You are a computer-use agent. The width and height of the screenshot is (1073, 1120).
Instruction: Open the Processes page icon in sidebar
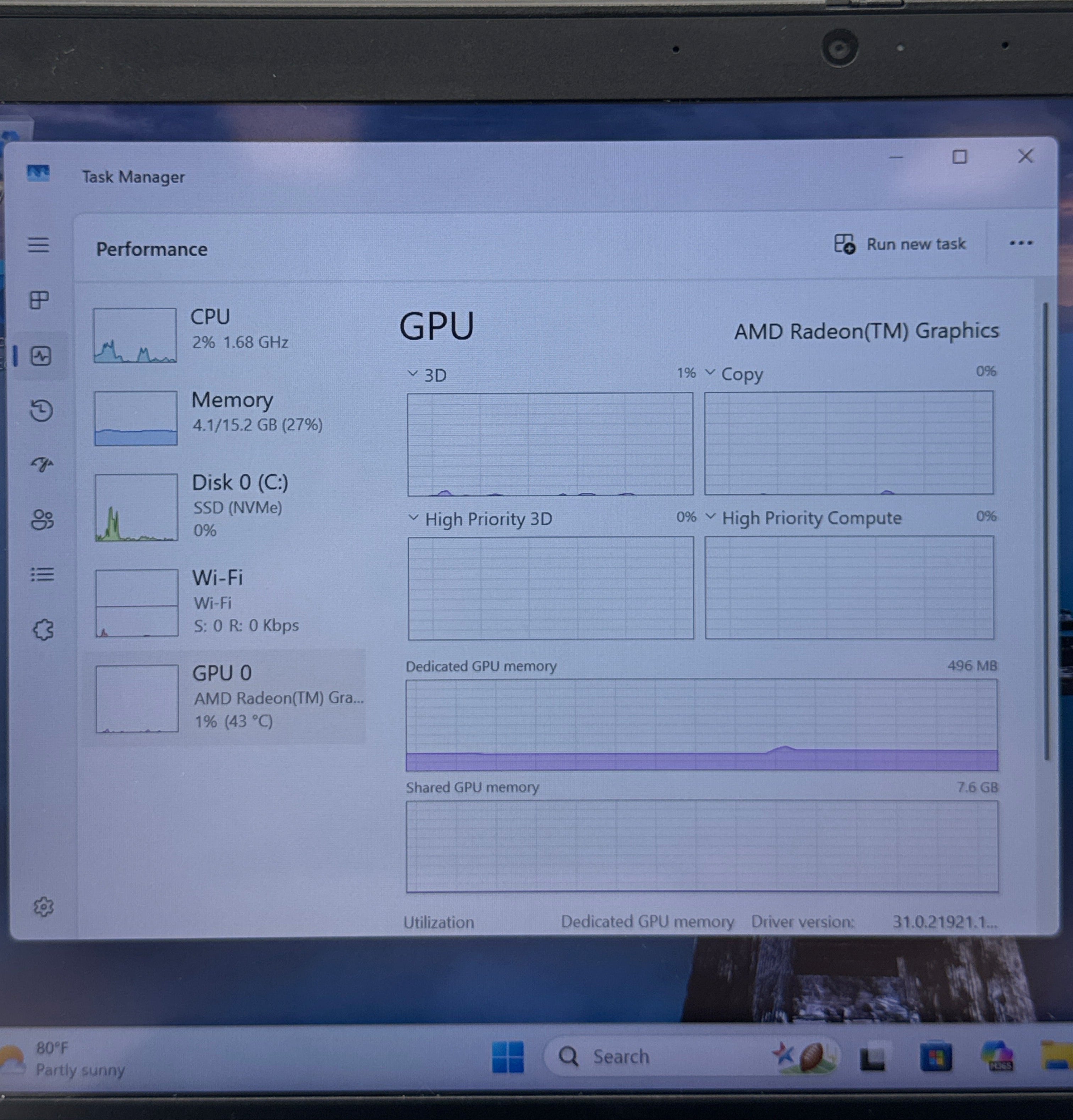pyautogui.click(x=39, y=300)
